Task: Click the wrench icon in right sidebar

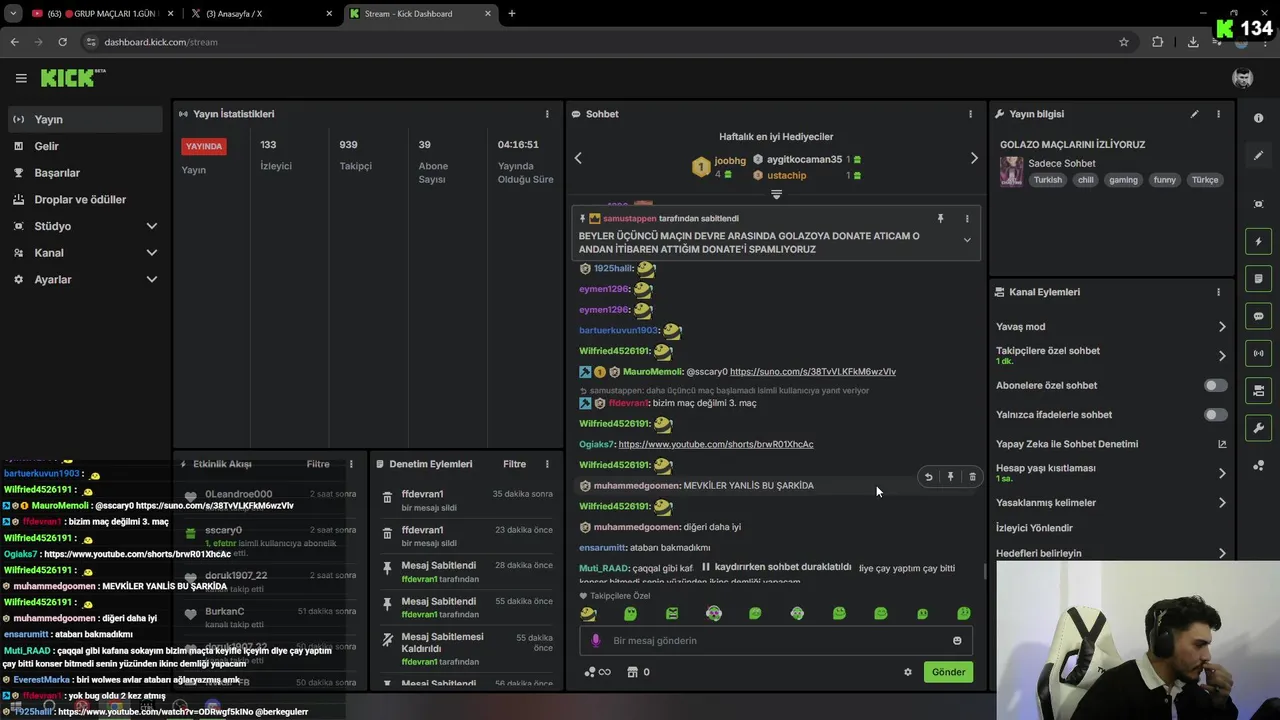Action: point(1258,428)
